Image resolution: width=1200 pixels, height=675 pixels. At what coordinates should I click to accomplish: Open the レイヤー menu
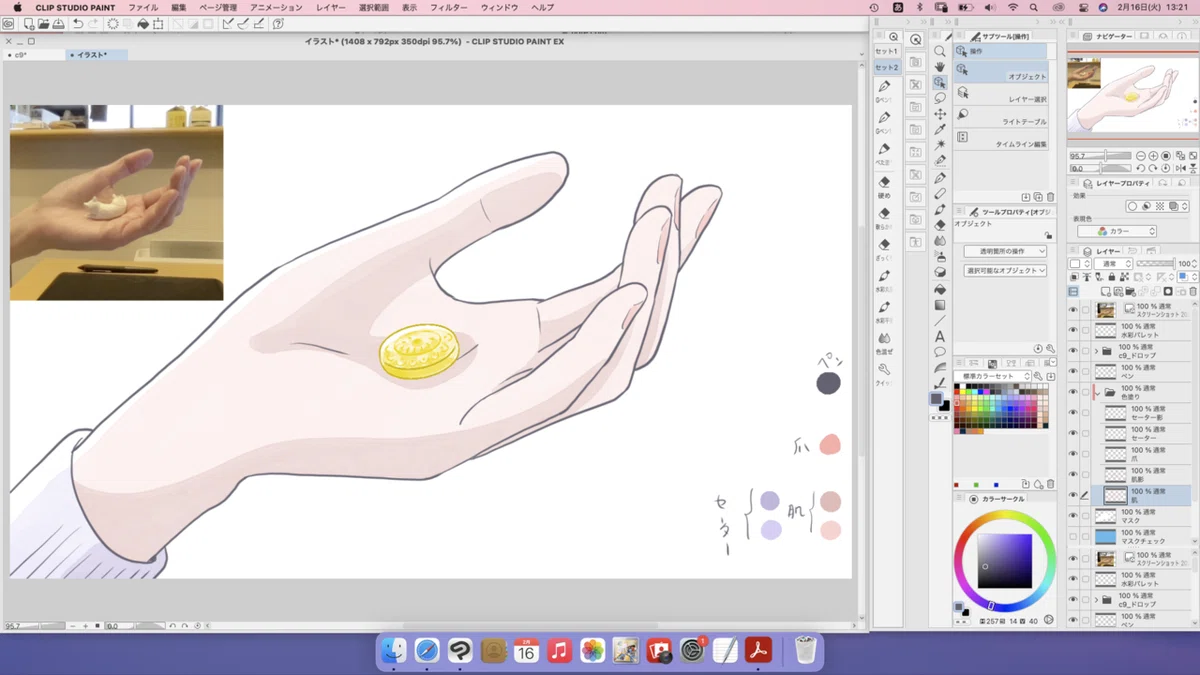click(x=331, y=7)
